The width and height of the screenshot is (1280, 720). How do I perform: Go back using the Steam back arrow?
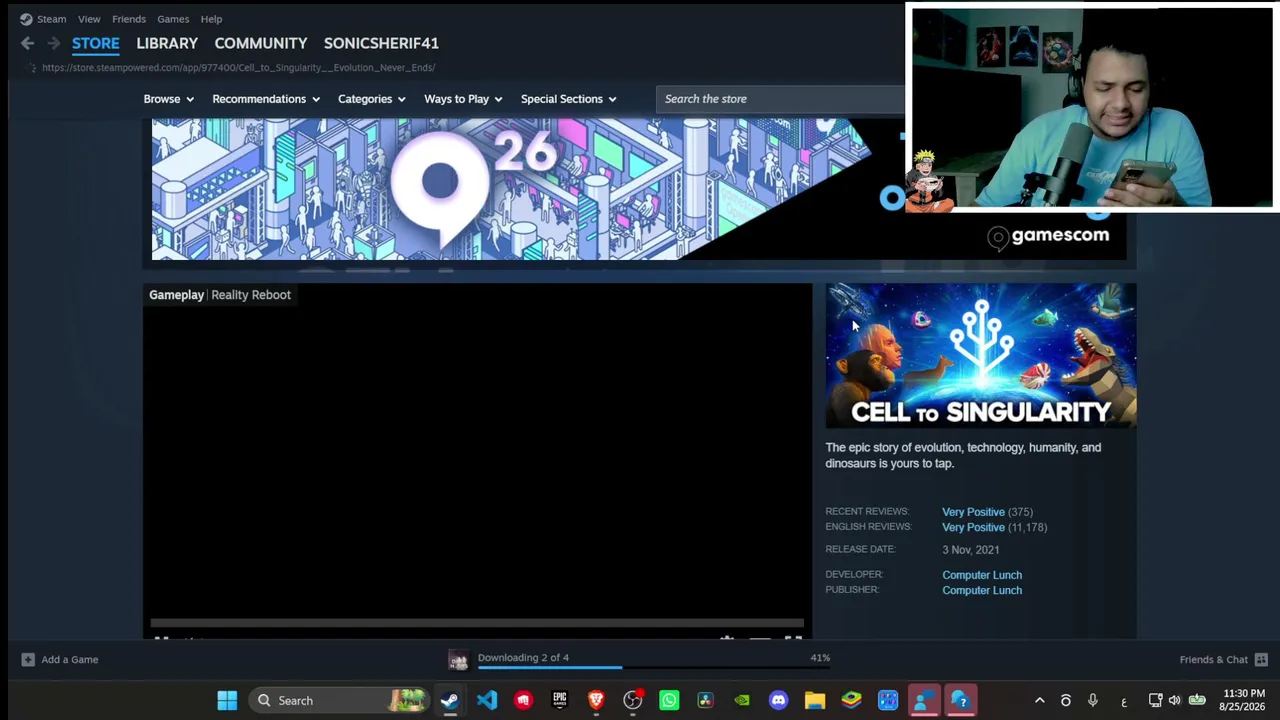pyautogui.click(x=27, y=43)
